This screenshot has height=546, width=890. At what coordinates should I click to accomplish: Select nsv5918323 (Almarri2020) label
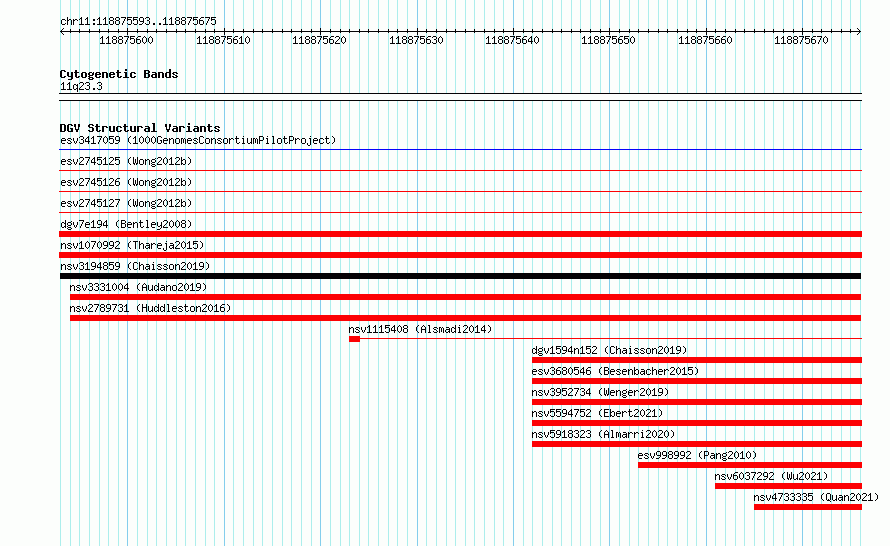(x=603, y=434)
